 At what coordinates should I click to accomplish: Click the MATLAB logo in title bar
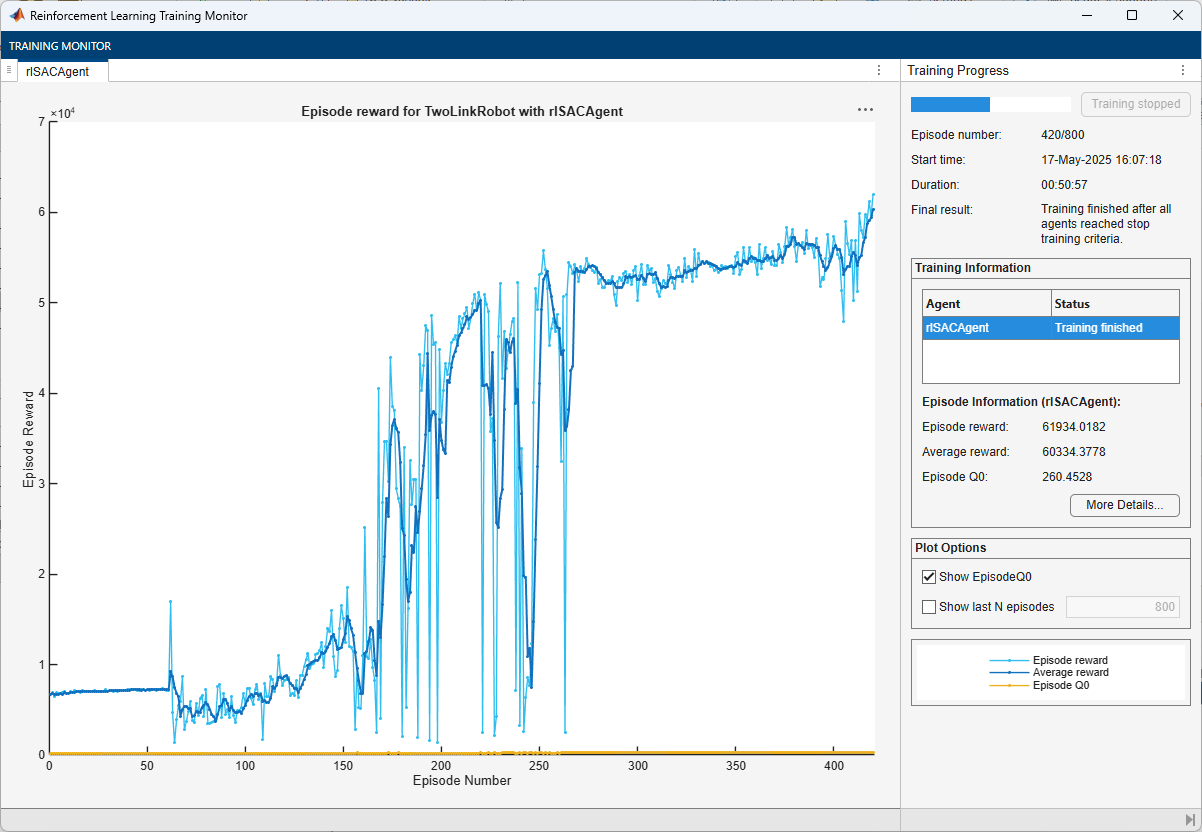coord(17,16)
